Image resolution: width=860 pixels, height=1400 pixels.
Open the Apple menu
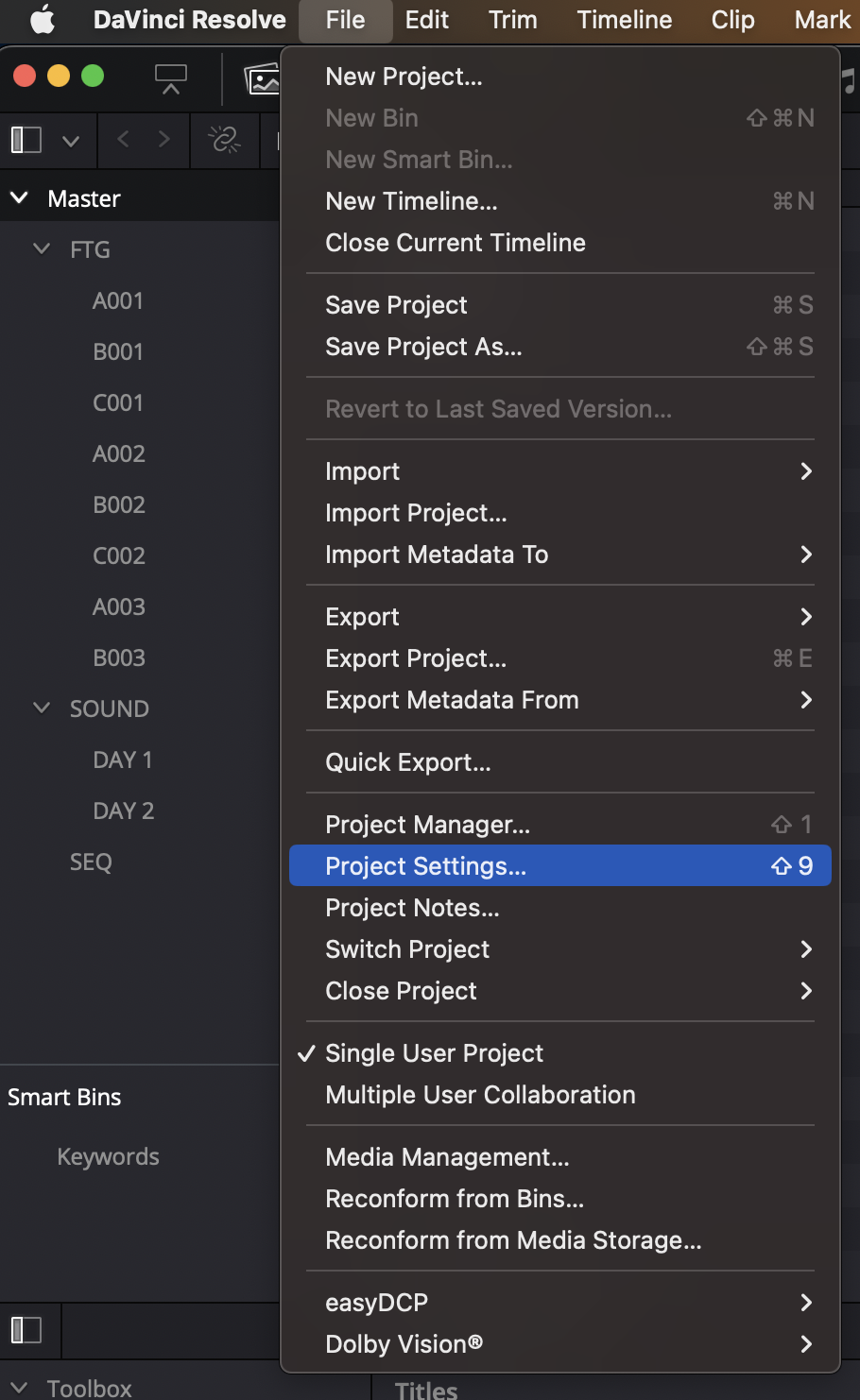pos(43,20)
